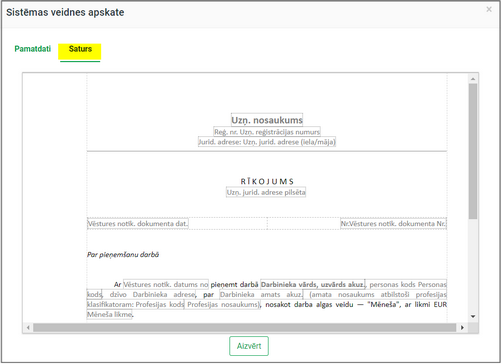Click the Aizvērt button
501x364 pixels.
coord(249,346)
